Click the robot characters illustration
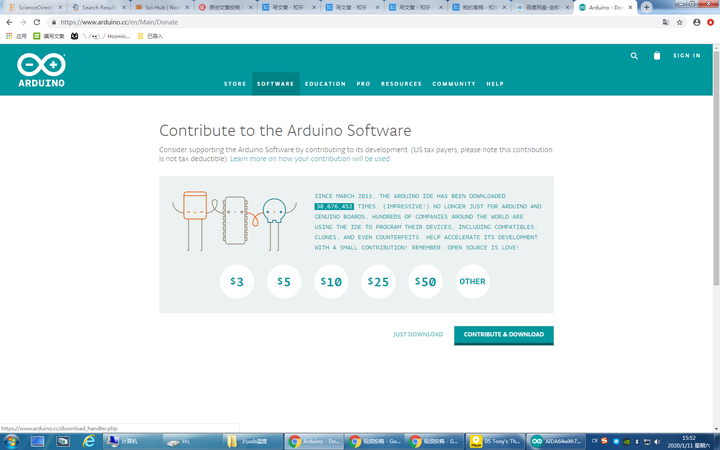The height and width of the screenshot is (450, 720). point(235,221)
